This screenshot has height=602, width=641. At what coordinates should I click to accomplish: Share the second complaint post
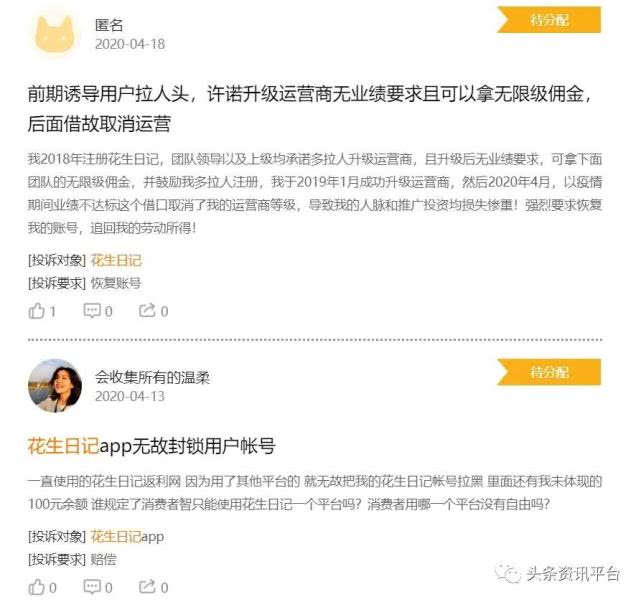coord(147,586)
